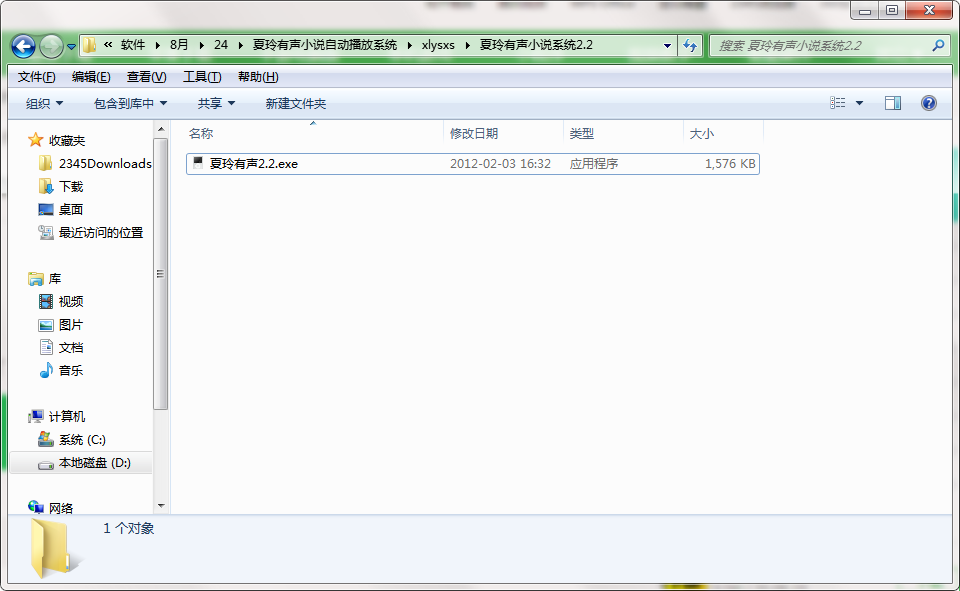Screen dimensions: 960x591
Task: Launch 夏玲有声2.2.exe from the file list
Action: point(250,163)
